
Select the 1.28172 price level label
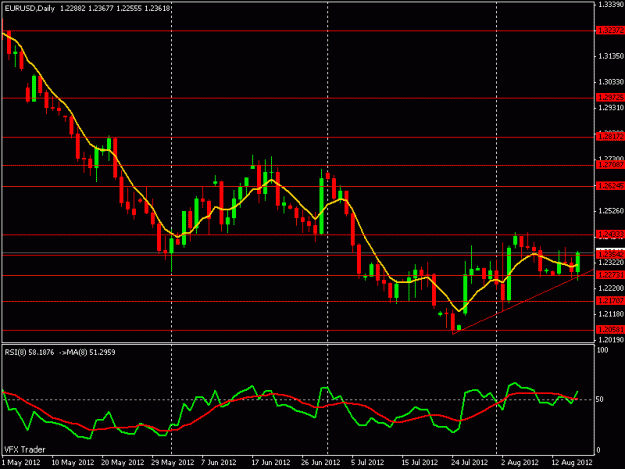pyautogui.click(x=610, y=137)
